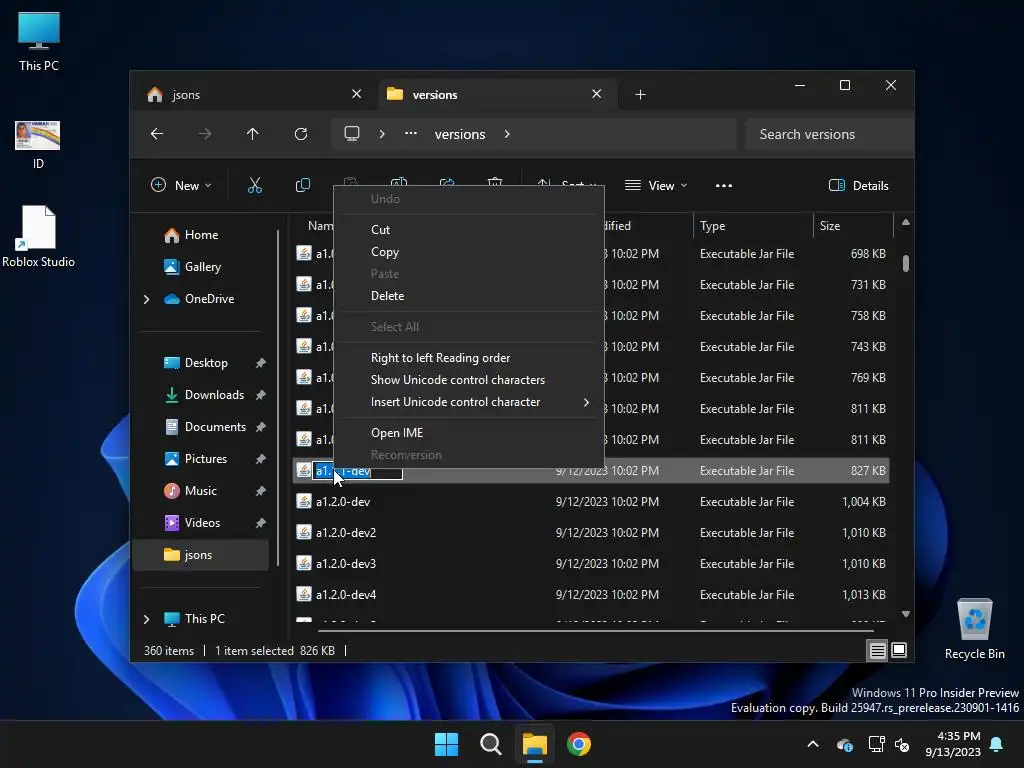Expand the This PC tree node in sidebar
The width and height of the screenshot is (1024, 768).
[146, 618]
